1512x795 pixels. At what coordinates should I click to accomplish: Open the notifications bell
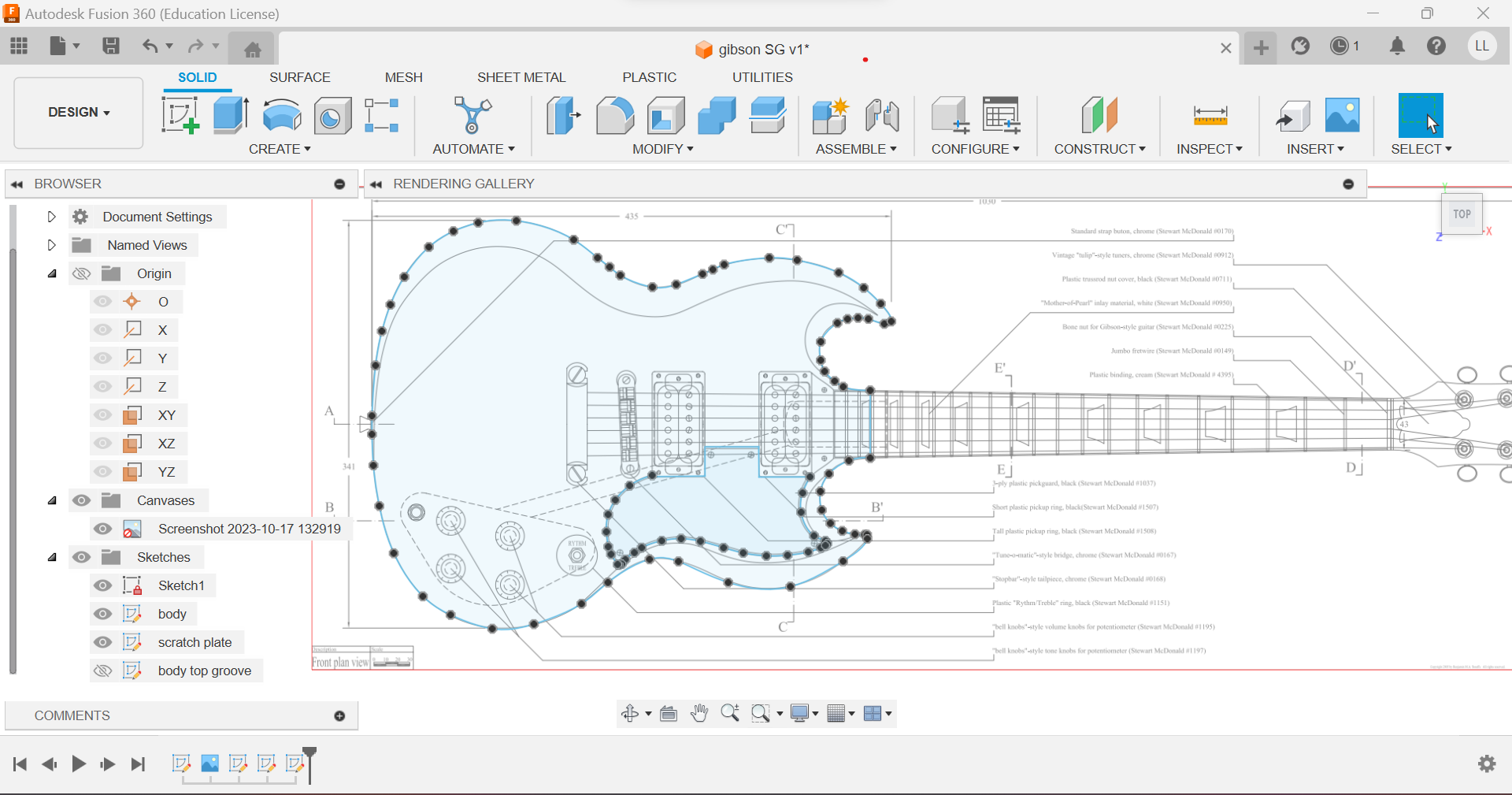click(1397, 46)
